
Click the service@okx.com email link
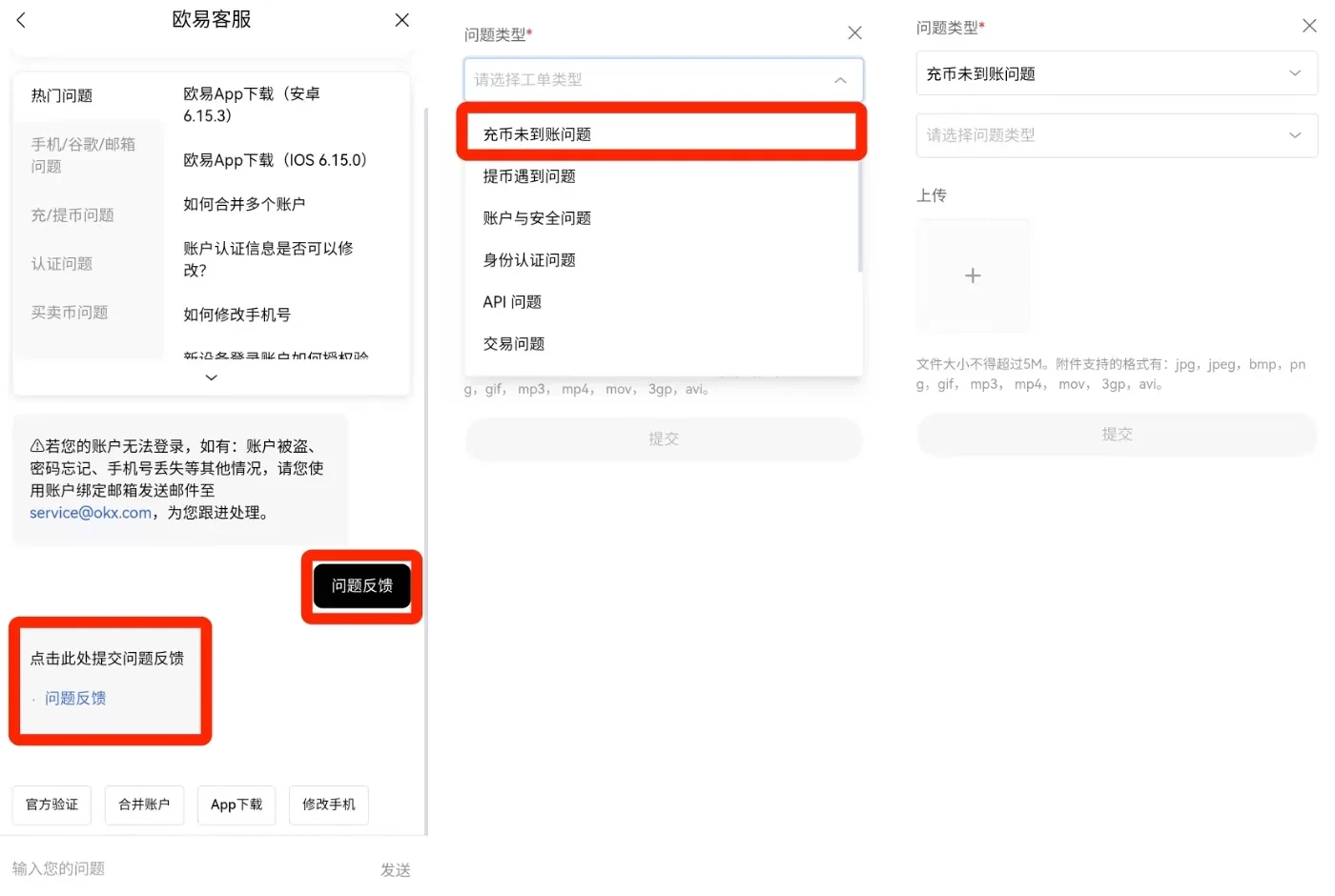point(90,512)
